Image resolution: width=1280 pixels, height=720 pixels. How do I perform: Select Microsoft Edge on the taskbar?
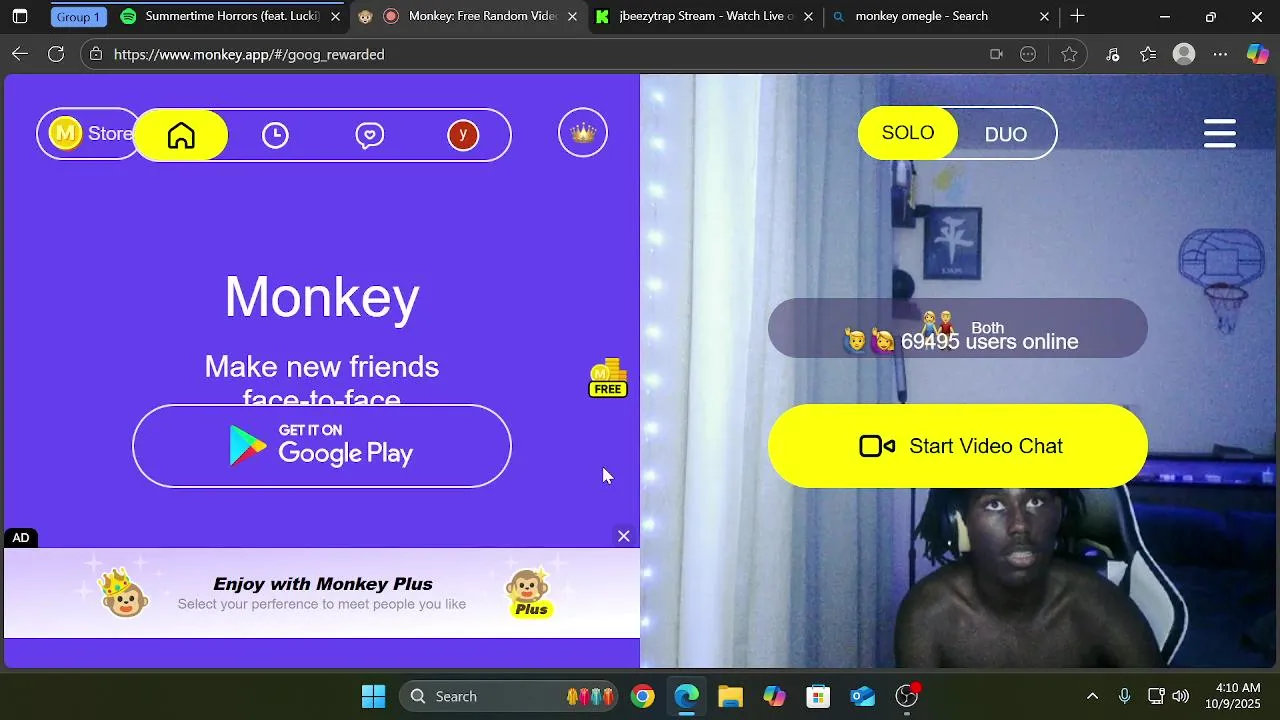pyautogui.click(x=686, y=696)
